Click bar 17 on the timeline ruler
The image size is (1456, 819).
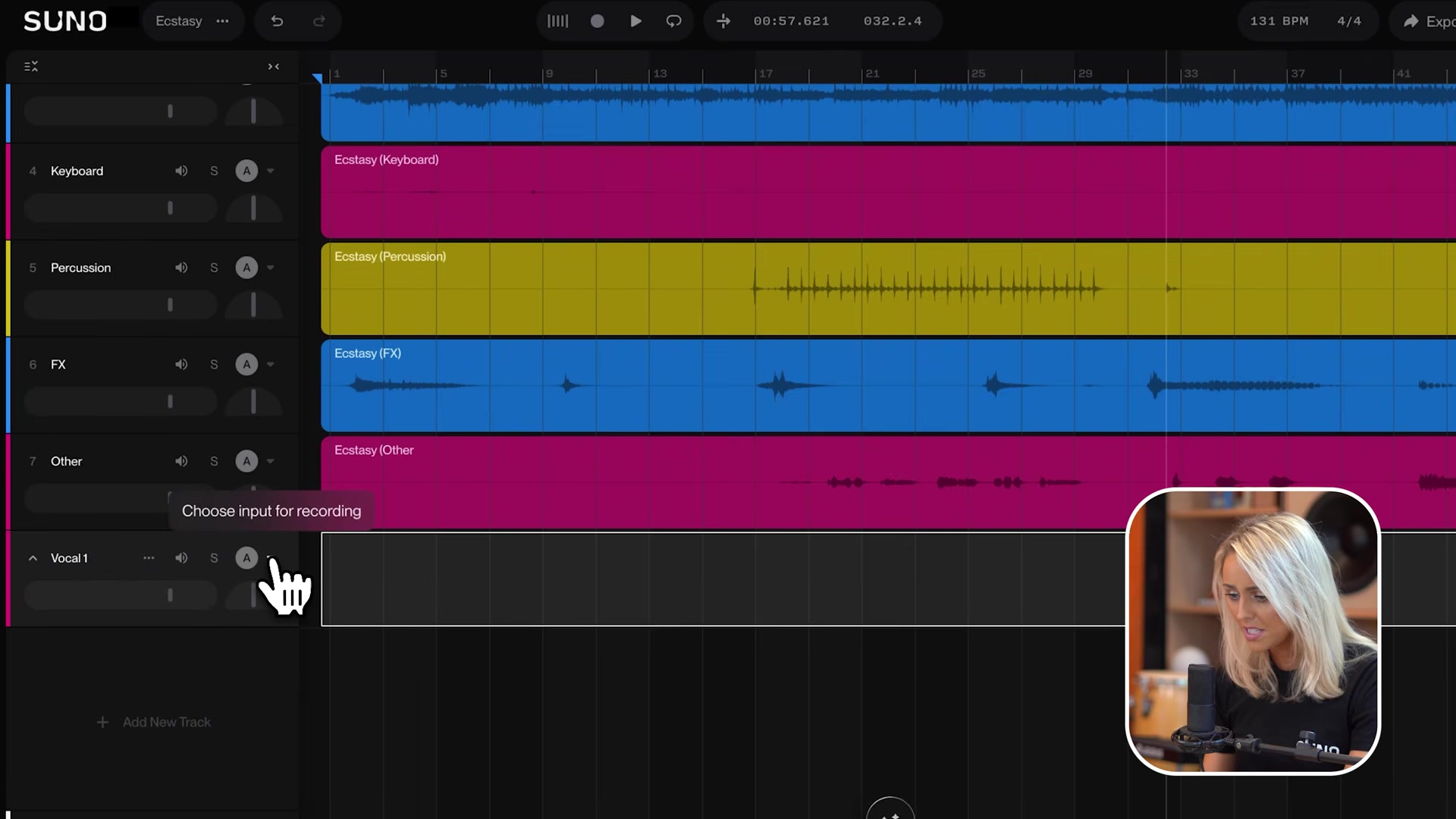pos(765,74)
